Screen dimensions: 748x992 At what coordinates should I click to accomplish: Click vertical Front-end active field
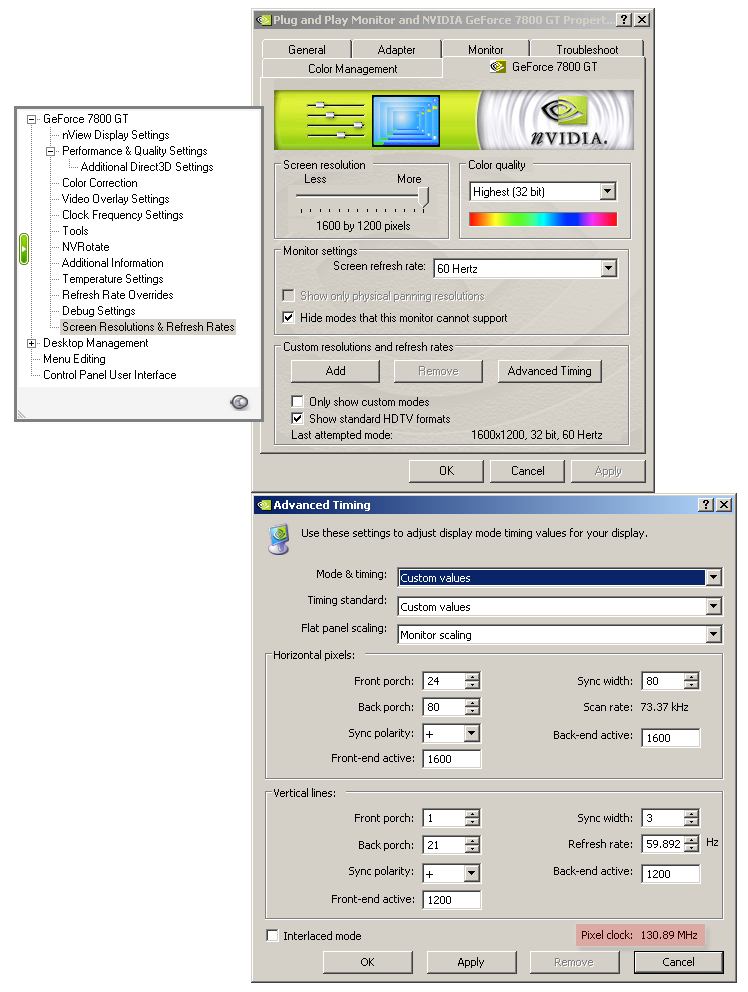[x=452, y=900]
